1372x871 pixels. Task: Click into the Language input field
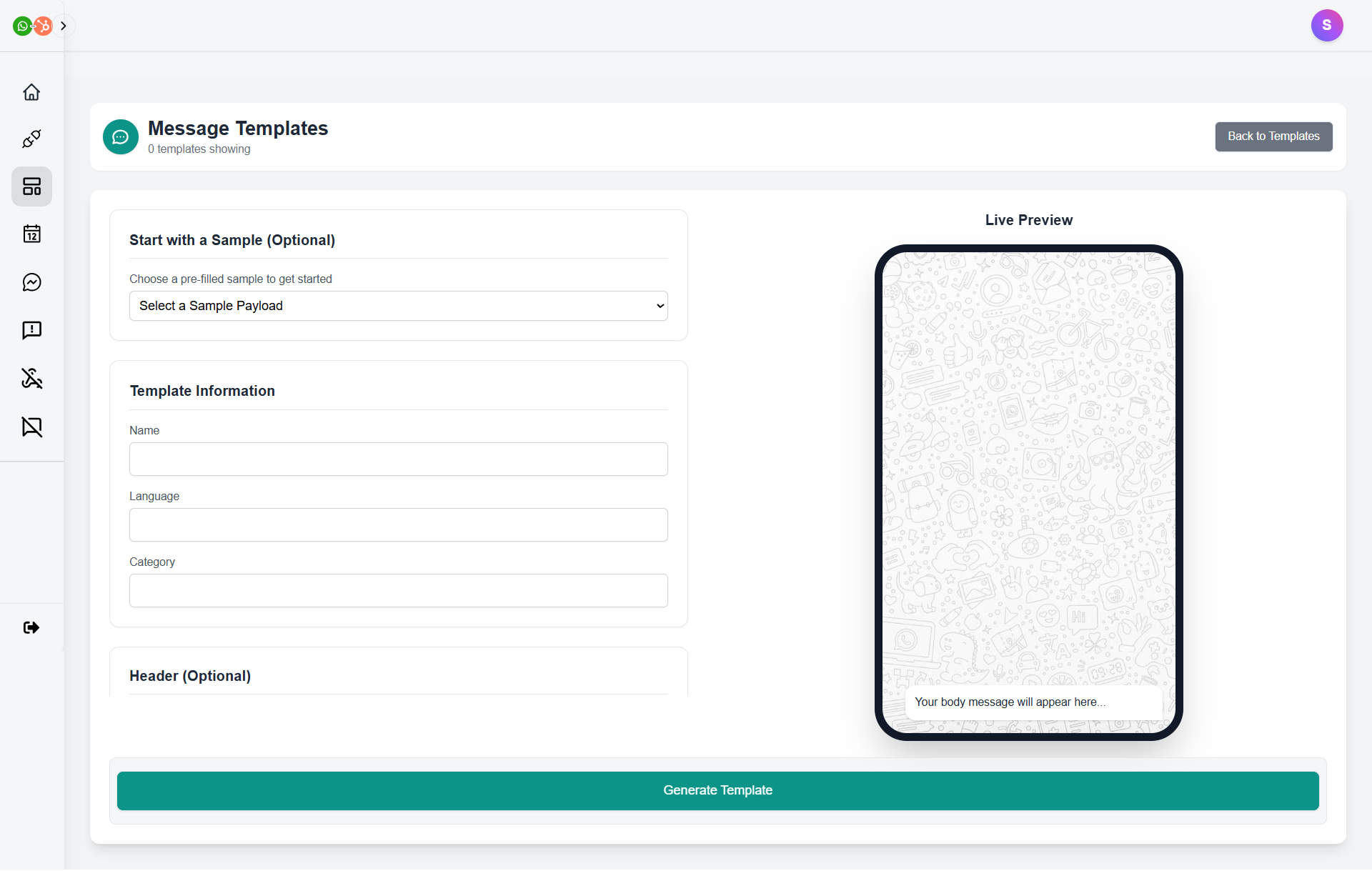pyautogui.click(x=398, y=524)
